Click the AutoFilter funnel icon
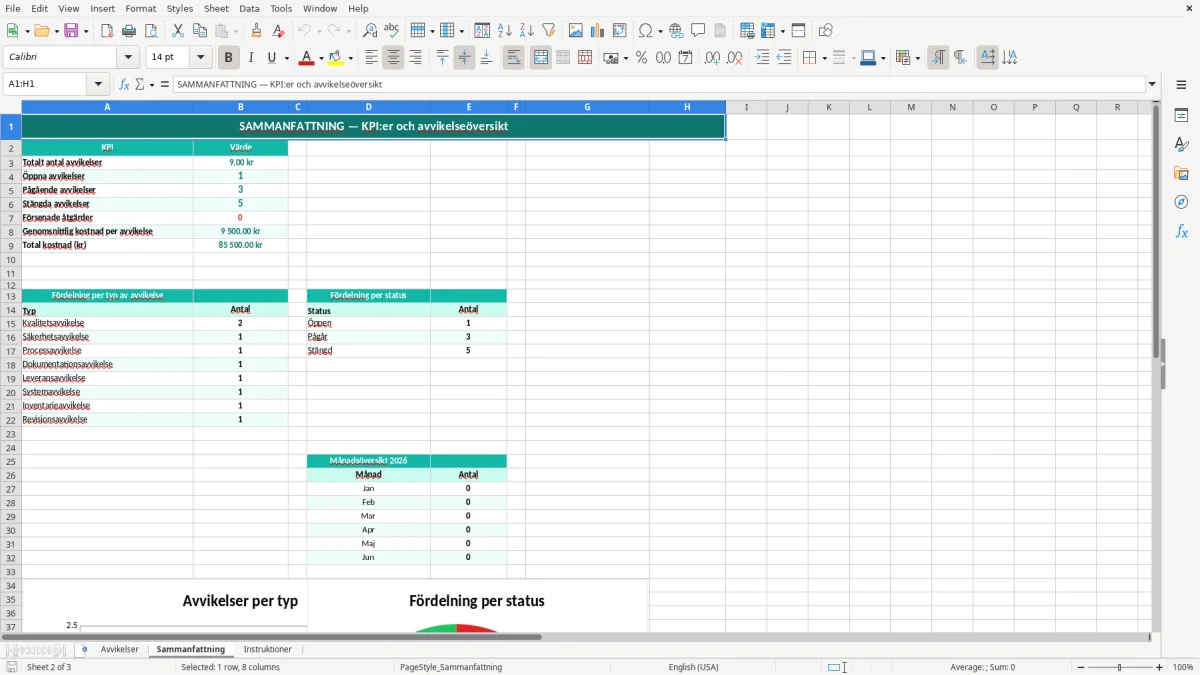1200x675 pixels. (549, 31)
